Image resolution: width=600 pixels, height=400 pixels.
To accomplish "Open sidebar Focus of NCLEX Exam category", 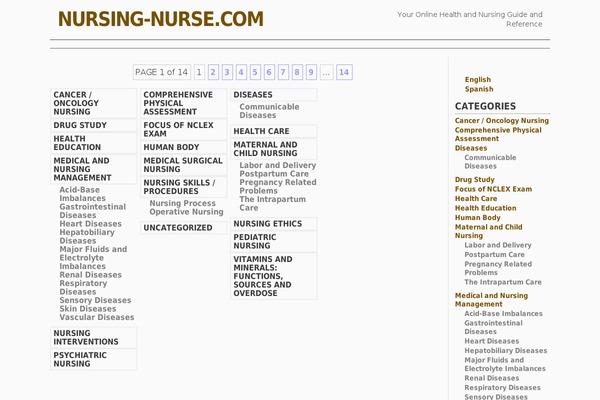I will tap(493, 189).
